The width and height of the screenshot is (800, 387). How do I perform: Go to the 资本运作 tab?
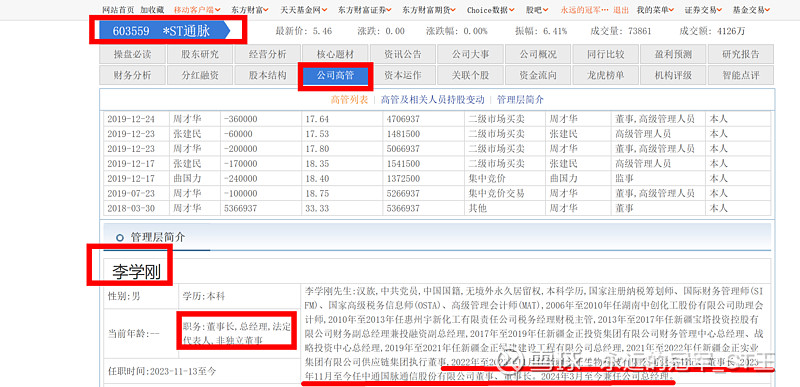[x=403, y=75]
